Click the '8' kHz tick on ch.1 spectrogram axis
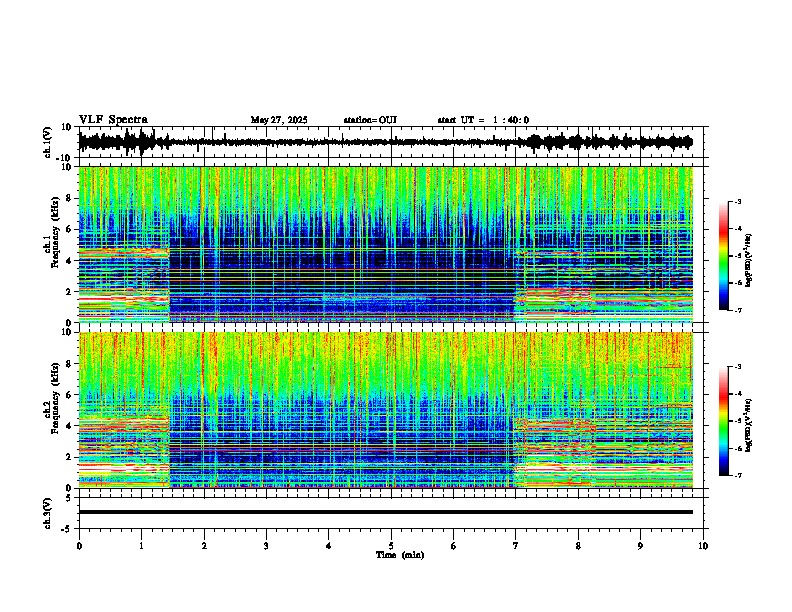 (x=70, y=198)
